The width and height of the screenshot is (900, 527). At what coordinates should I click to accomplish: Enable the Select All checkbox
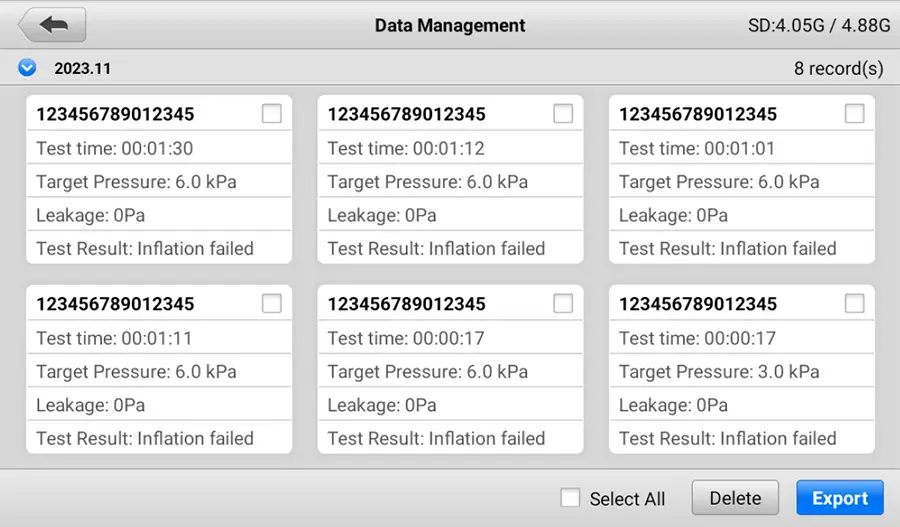pyautogui.click(x=570, y=498)
